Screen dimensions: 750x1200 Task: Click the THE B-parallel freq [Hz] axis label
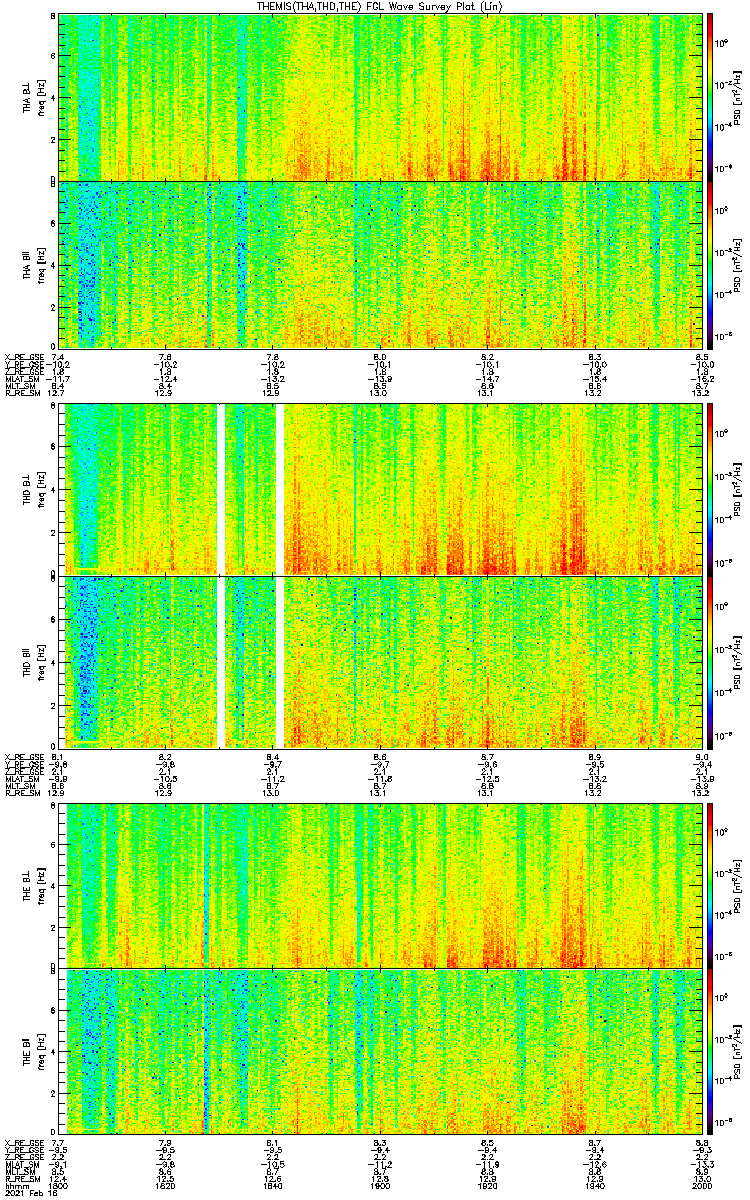41,1051
